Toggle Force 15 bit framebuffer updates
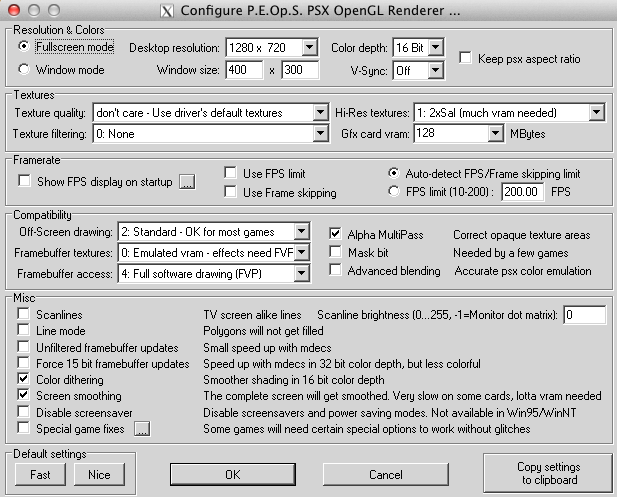Viewport: 617px width, 497px height. tap(23, 363)
